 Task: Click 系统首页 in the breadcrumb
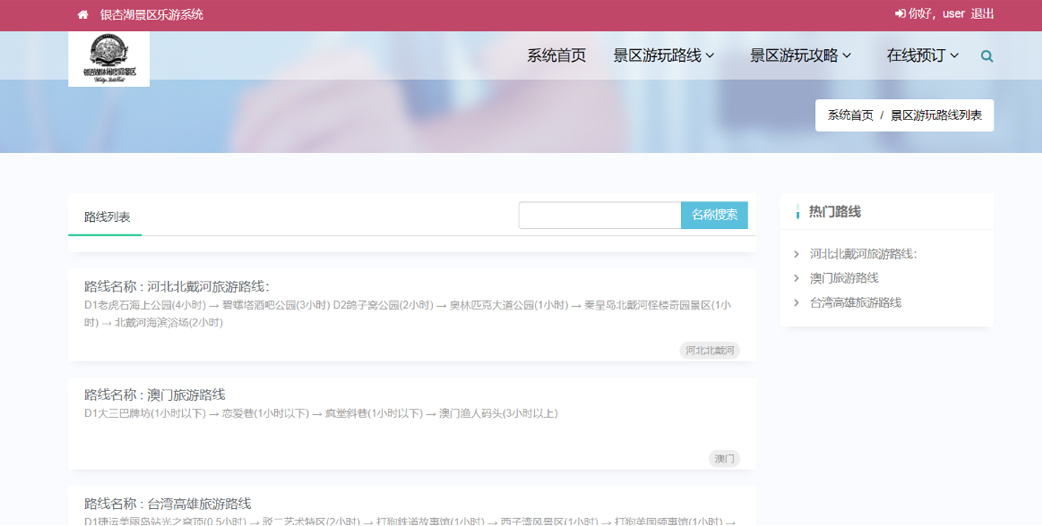850,116
